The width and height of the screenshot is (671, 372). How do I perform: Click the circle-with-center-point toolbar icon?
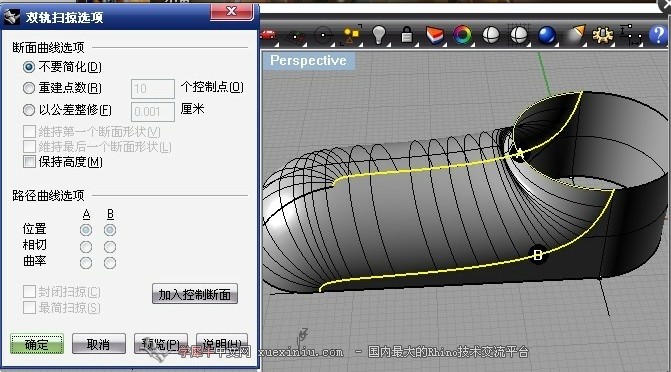[323, 35]
